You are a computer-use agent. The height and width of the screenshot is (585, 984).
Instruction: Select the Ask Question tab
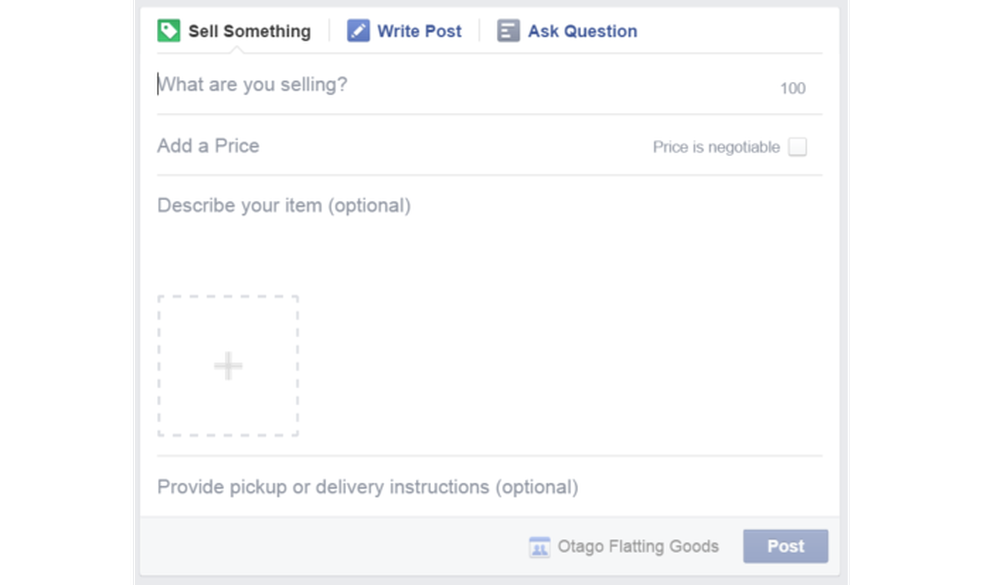click(x=582, y=31)
